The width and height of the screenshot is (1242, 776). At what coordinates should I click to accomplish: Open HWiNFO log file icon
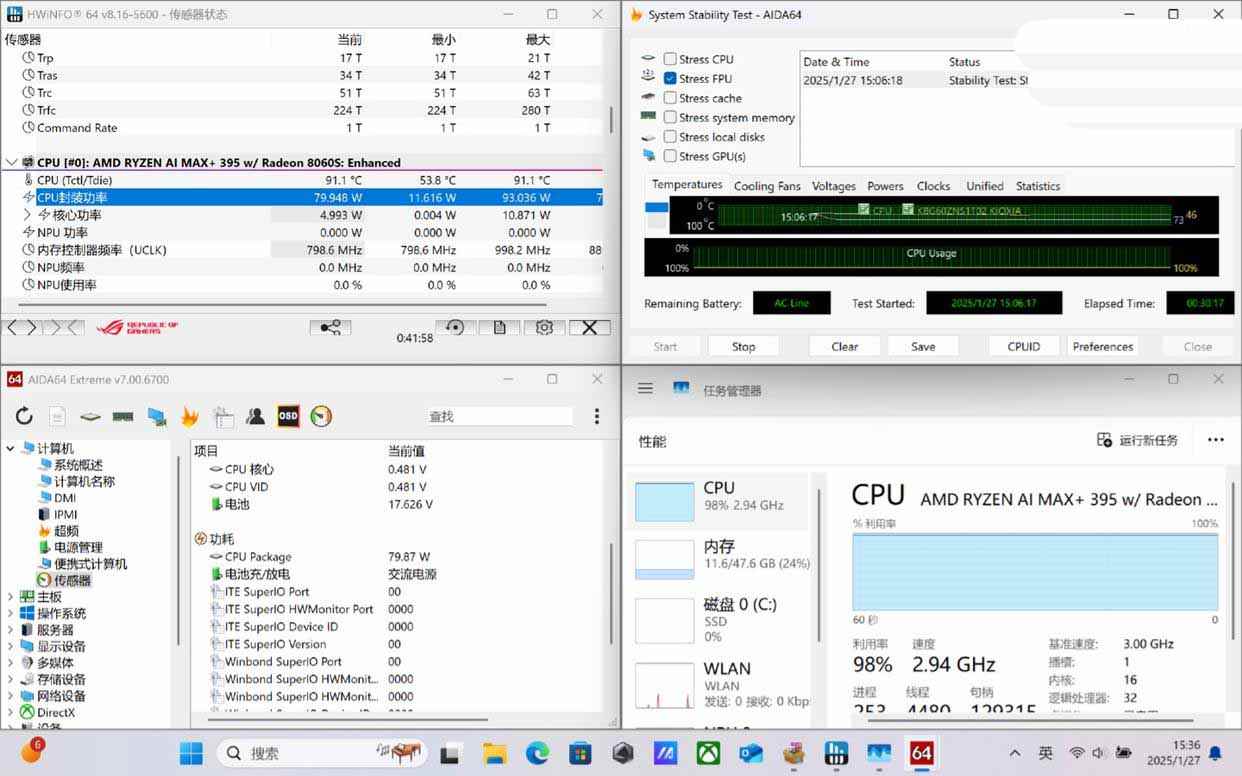point(499,328)
